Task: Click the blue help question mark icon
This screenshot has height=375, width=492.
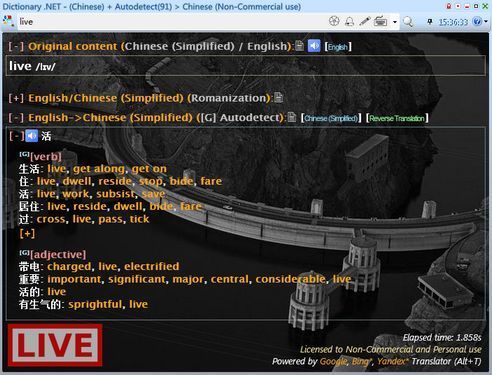Action: [477, 22]
